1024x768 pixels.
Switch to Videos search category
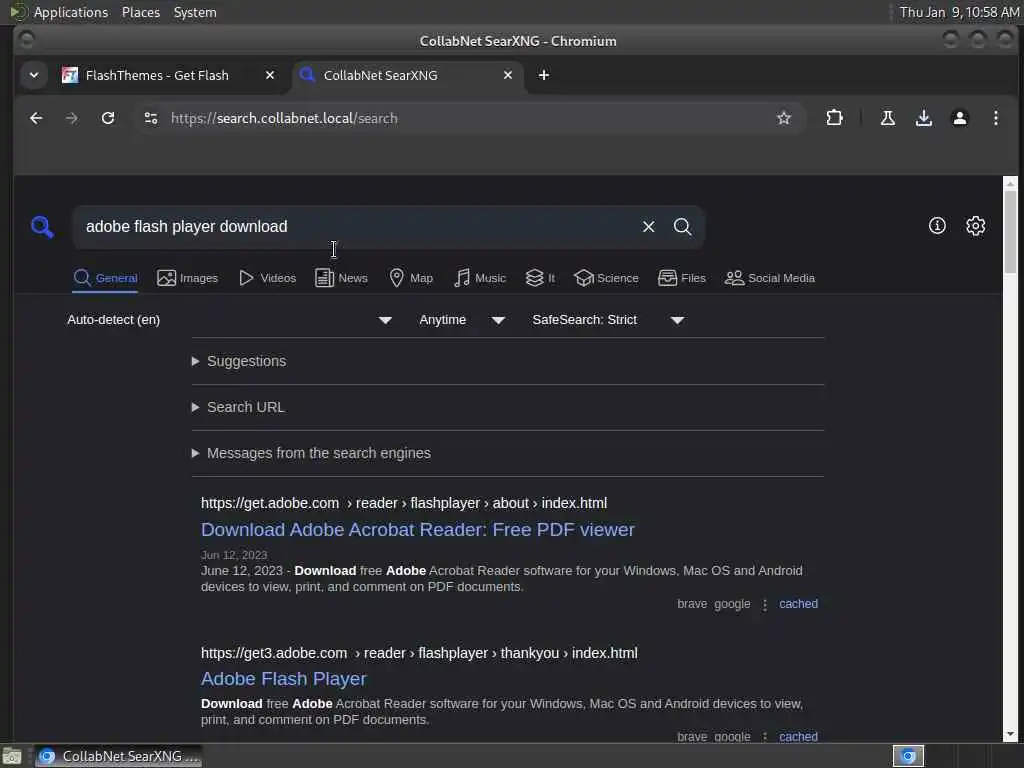click(x=268, y=278)
